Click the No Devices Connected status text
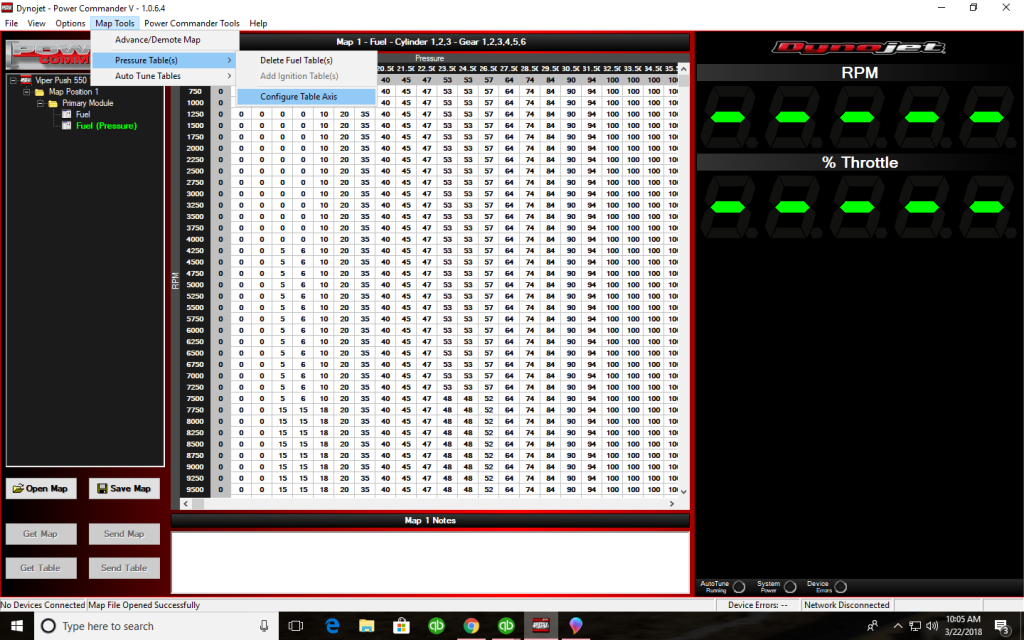Viewport: 1024px width, 640px height. point(42,605)
